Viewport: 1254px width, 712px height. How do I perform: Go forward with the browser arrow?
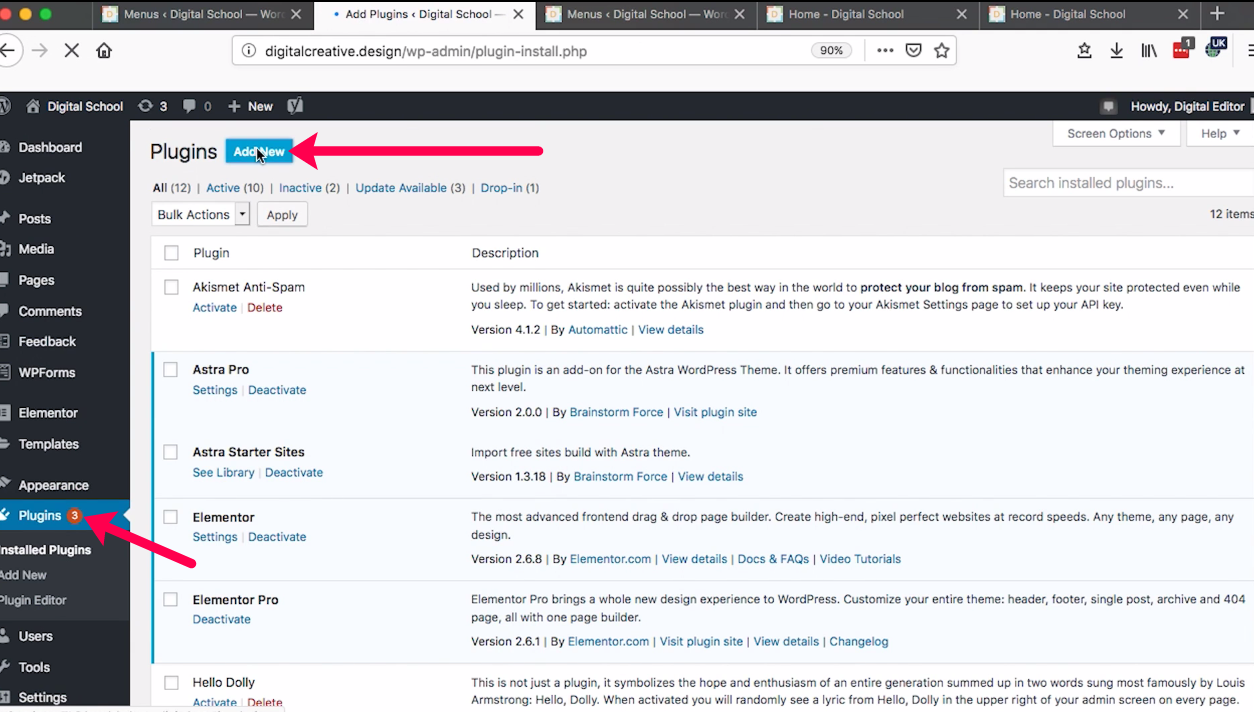pyautogui.click(x=39, y=51)
